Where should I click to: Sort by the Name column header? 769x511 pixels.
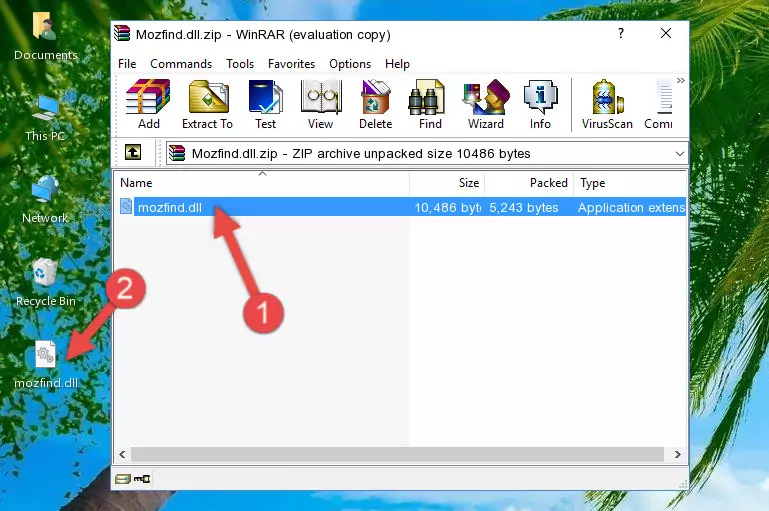tap(262, 183)
